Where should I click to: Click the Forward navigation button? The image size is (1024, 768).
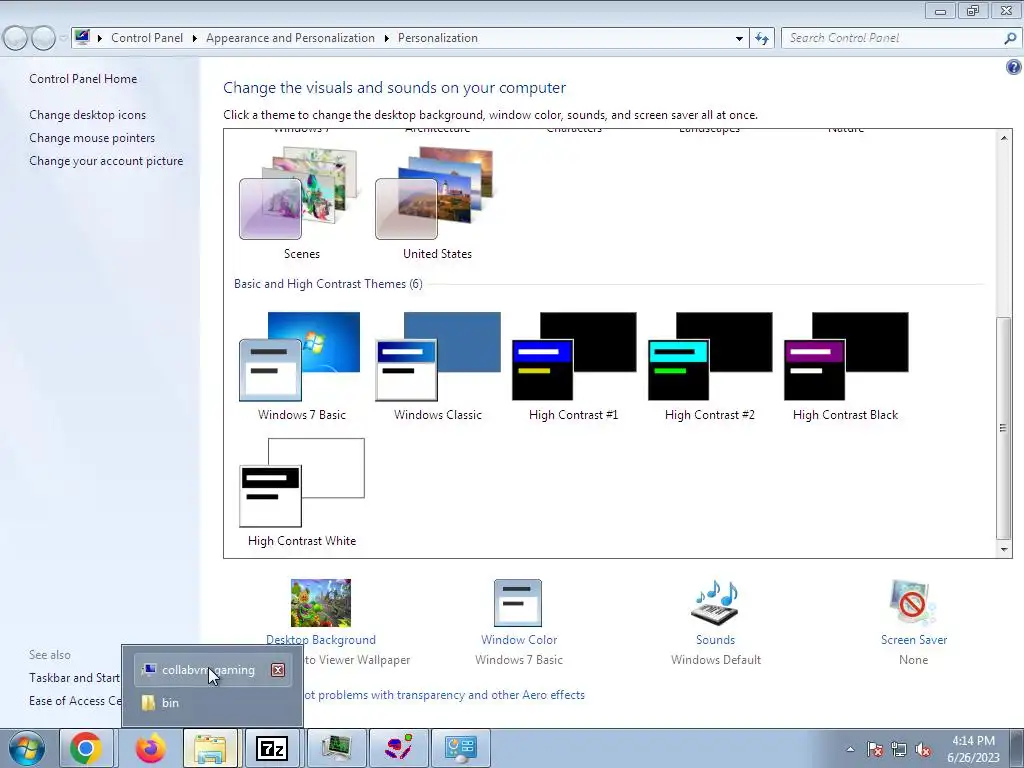click(x=43, y=39)
